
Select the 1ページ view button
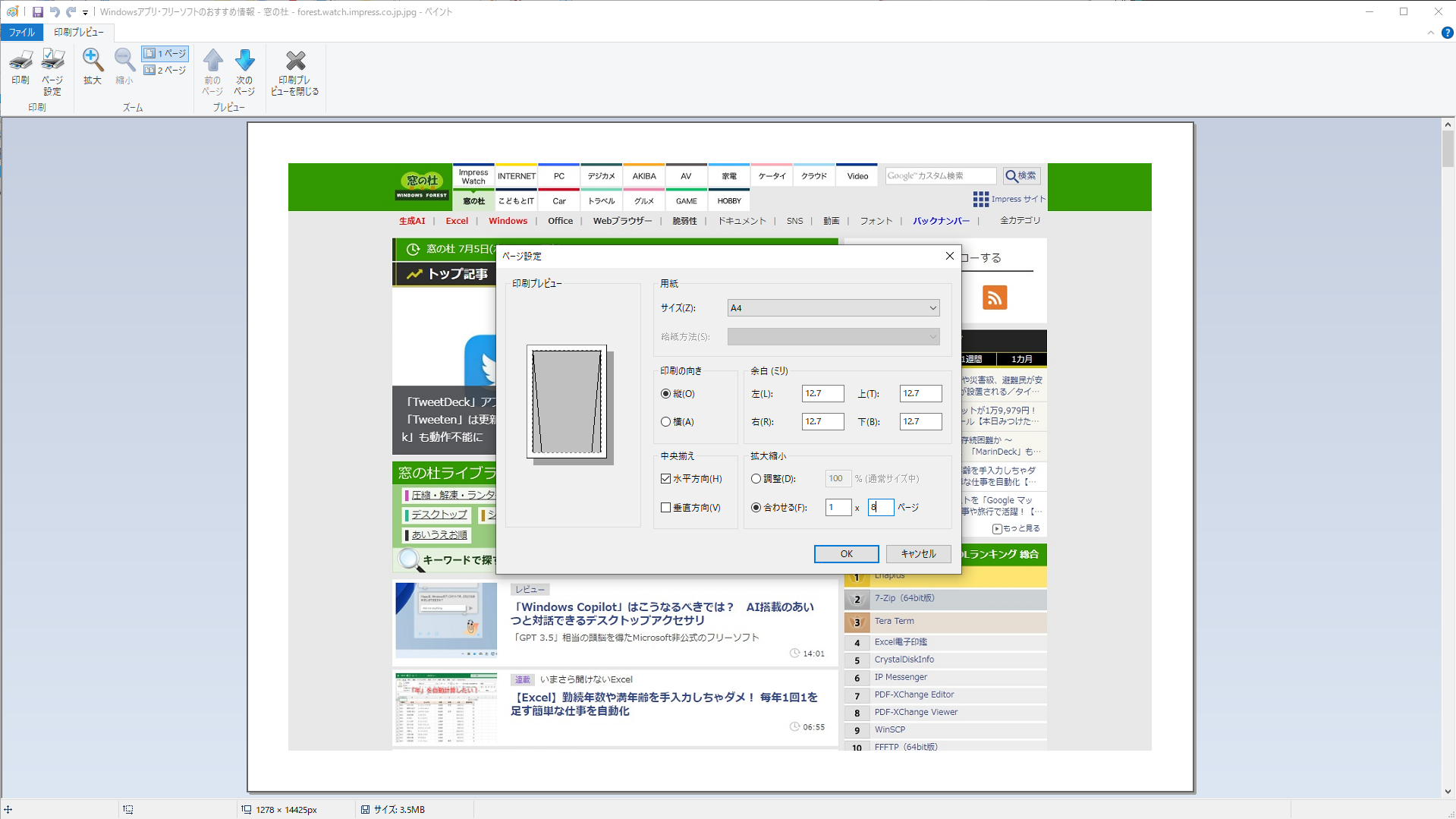[165, 54]
